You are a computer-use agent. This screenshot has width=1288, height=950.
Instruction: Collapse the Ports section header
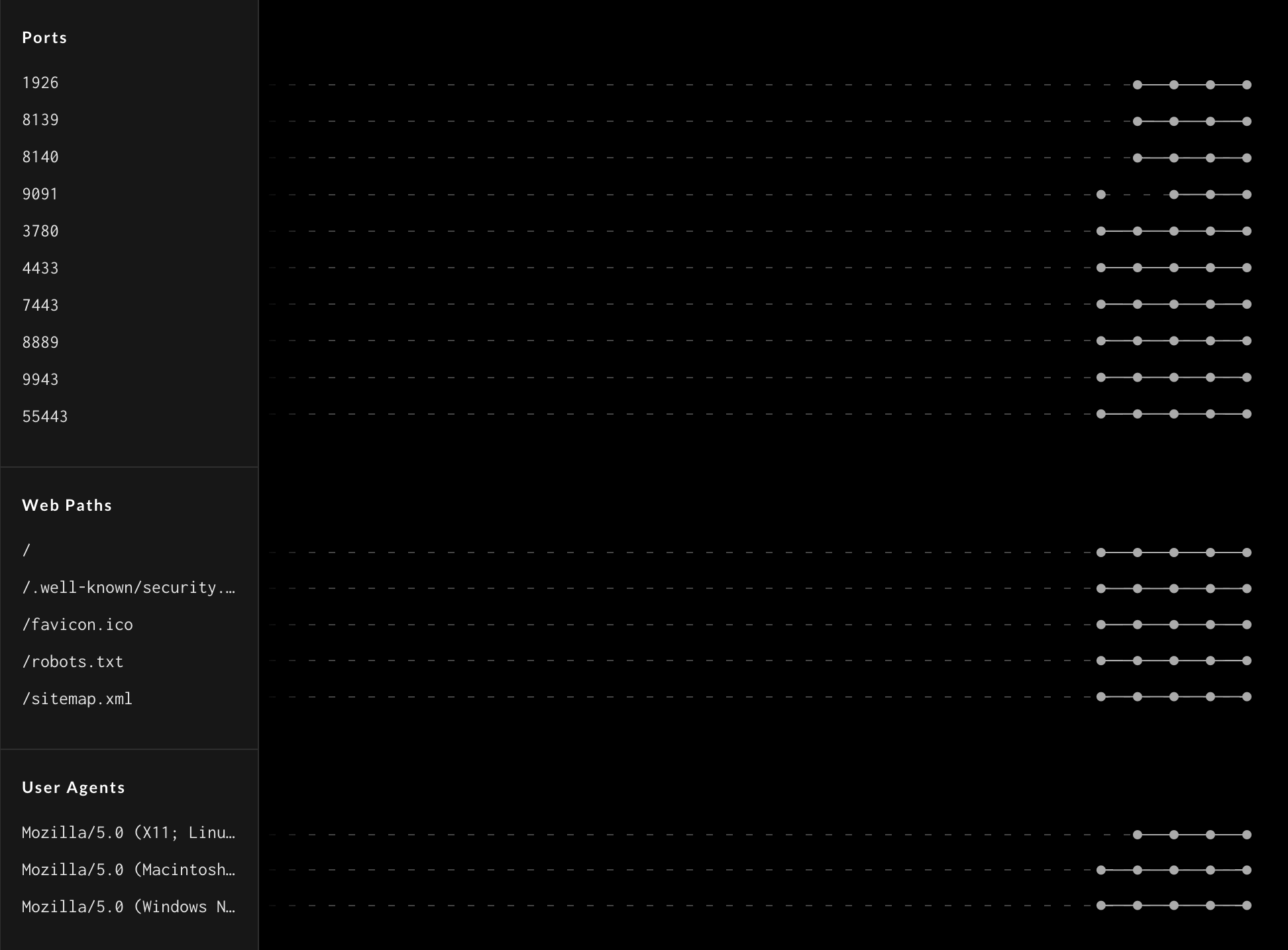[x=44, y=38]
